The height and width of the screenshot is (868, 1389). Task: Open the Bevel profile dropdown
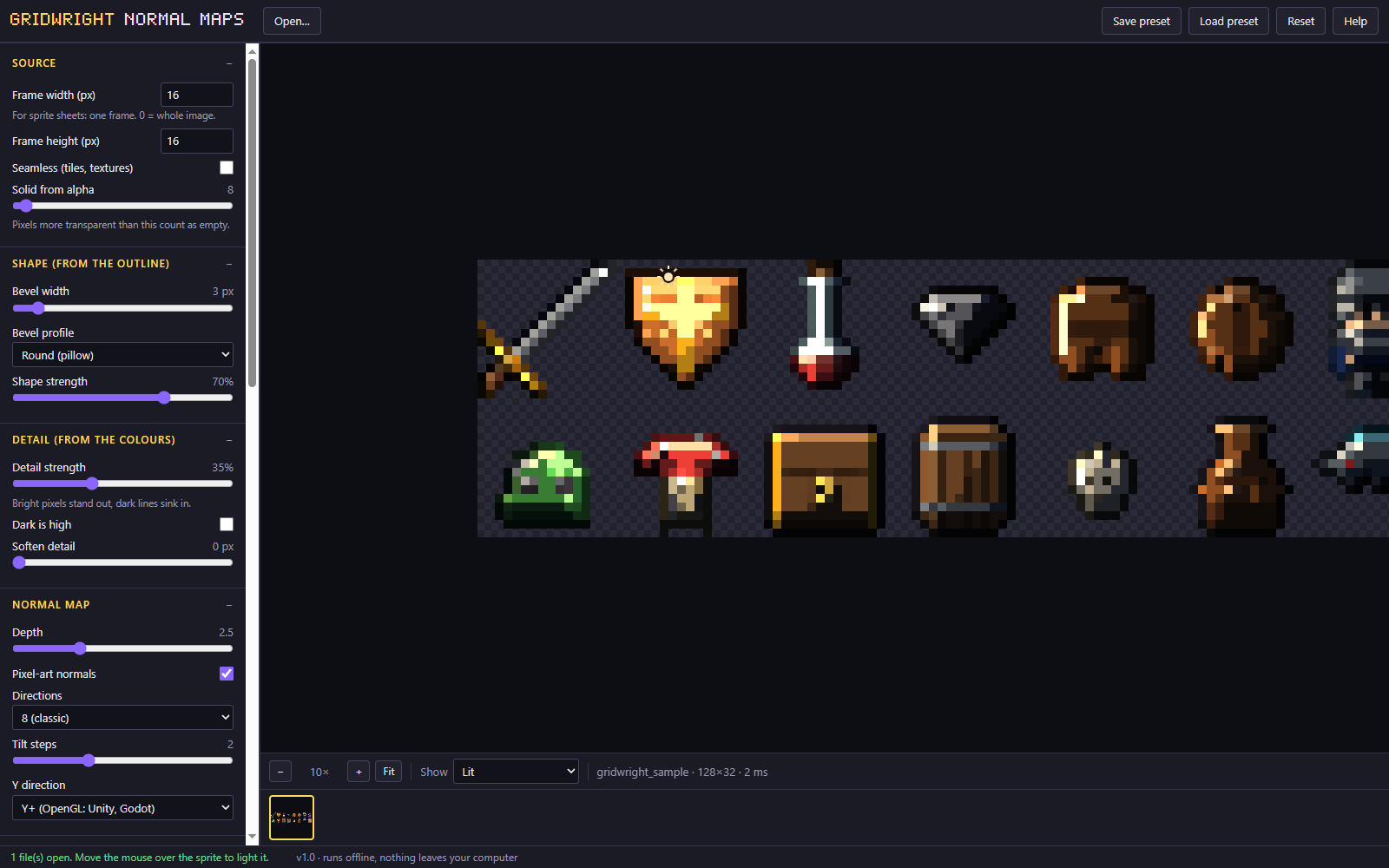tap(122, 355)
